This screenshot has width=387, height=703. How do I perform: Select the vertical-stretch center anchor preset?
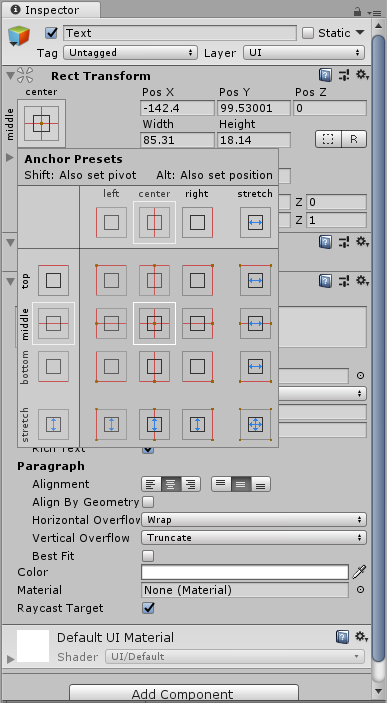pos(154,424)
